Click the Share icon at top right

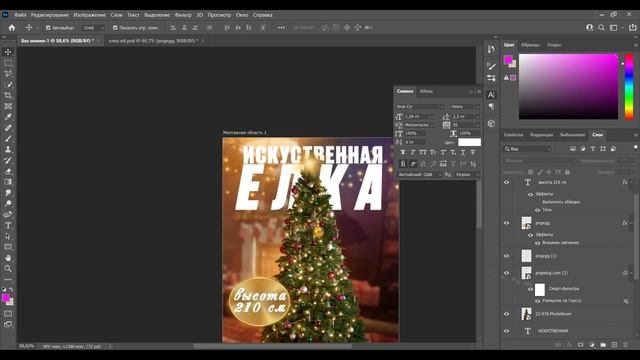click(632, 28)
